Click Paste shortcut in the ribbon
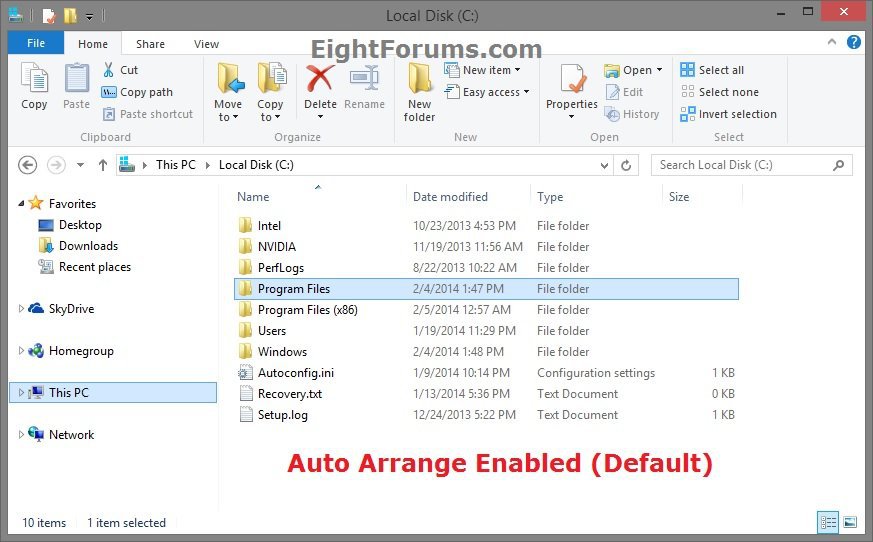The width and height of the screenshot is (873, 542). 148,114
